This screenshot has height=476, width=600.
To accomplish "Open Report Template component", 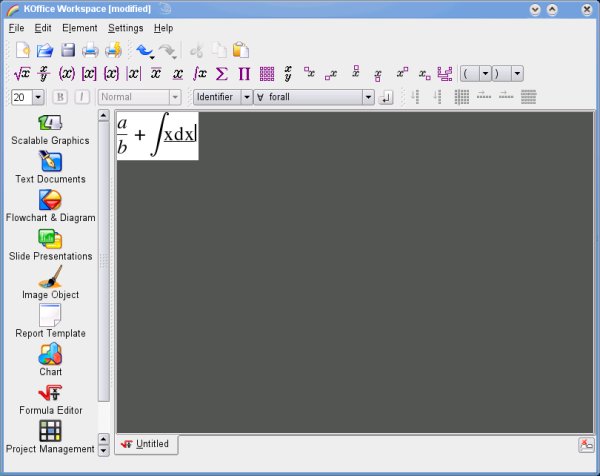I will (50, 321).
